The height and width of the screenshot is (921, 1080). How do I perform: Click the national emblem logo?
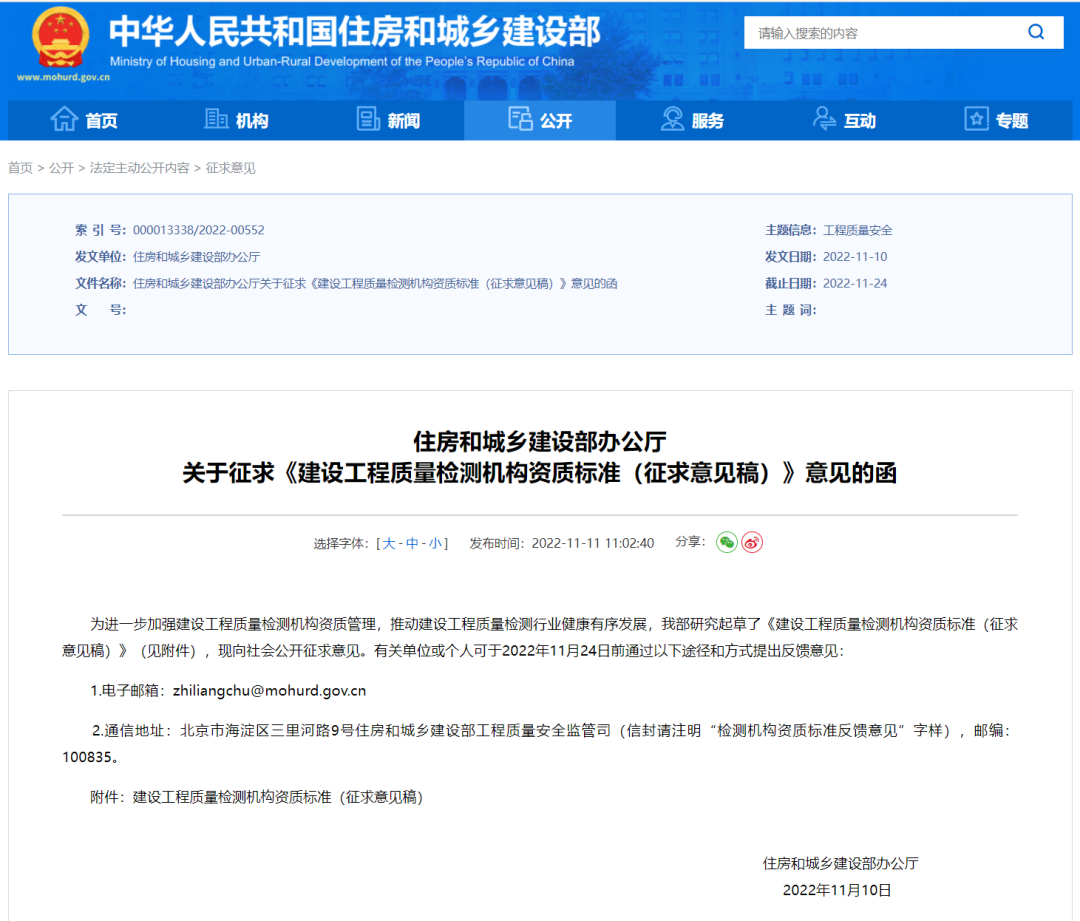pos(61,40)
